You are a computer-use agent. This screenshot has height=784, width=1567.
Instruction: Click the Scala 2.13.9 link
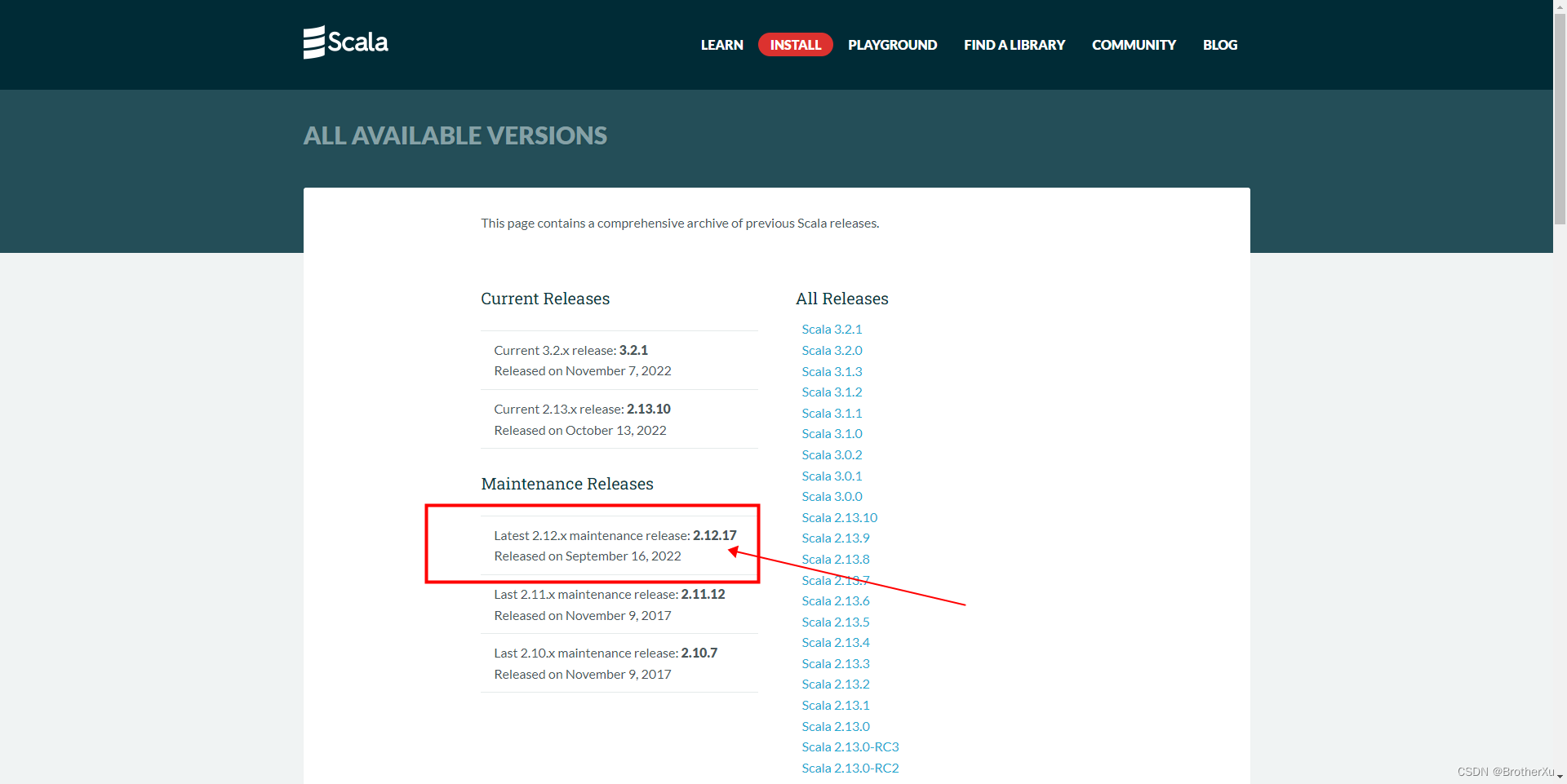[x=835, y=538]
